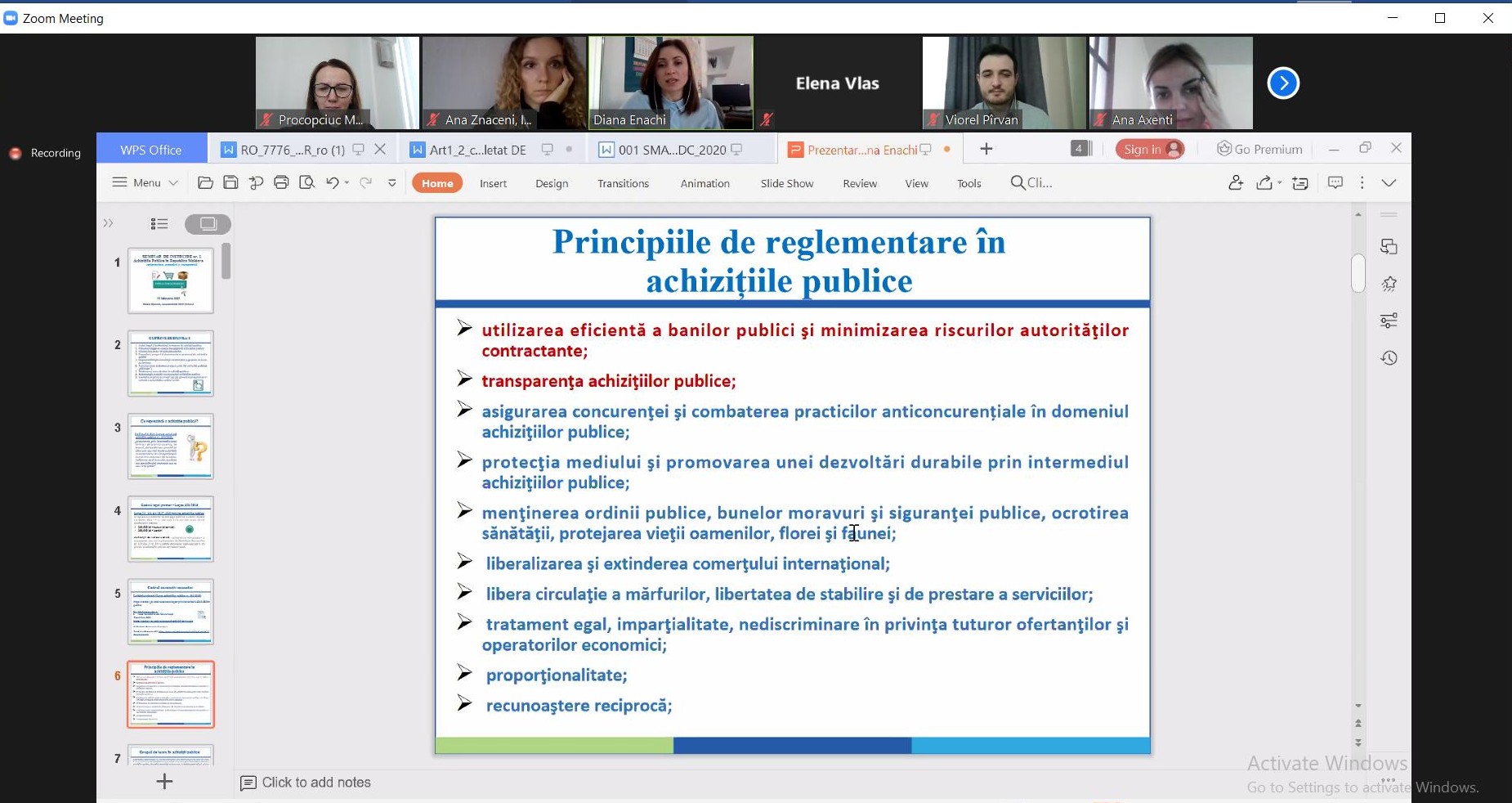This screenshot has height=803, width=1512.
Task: Open the customize quick access dropdown
Action: [x=392, y=183]
